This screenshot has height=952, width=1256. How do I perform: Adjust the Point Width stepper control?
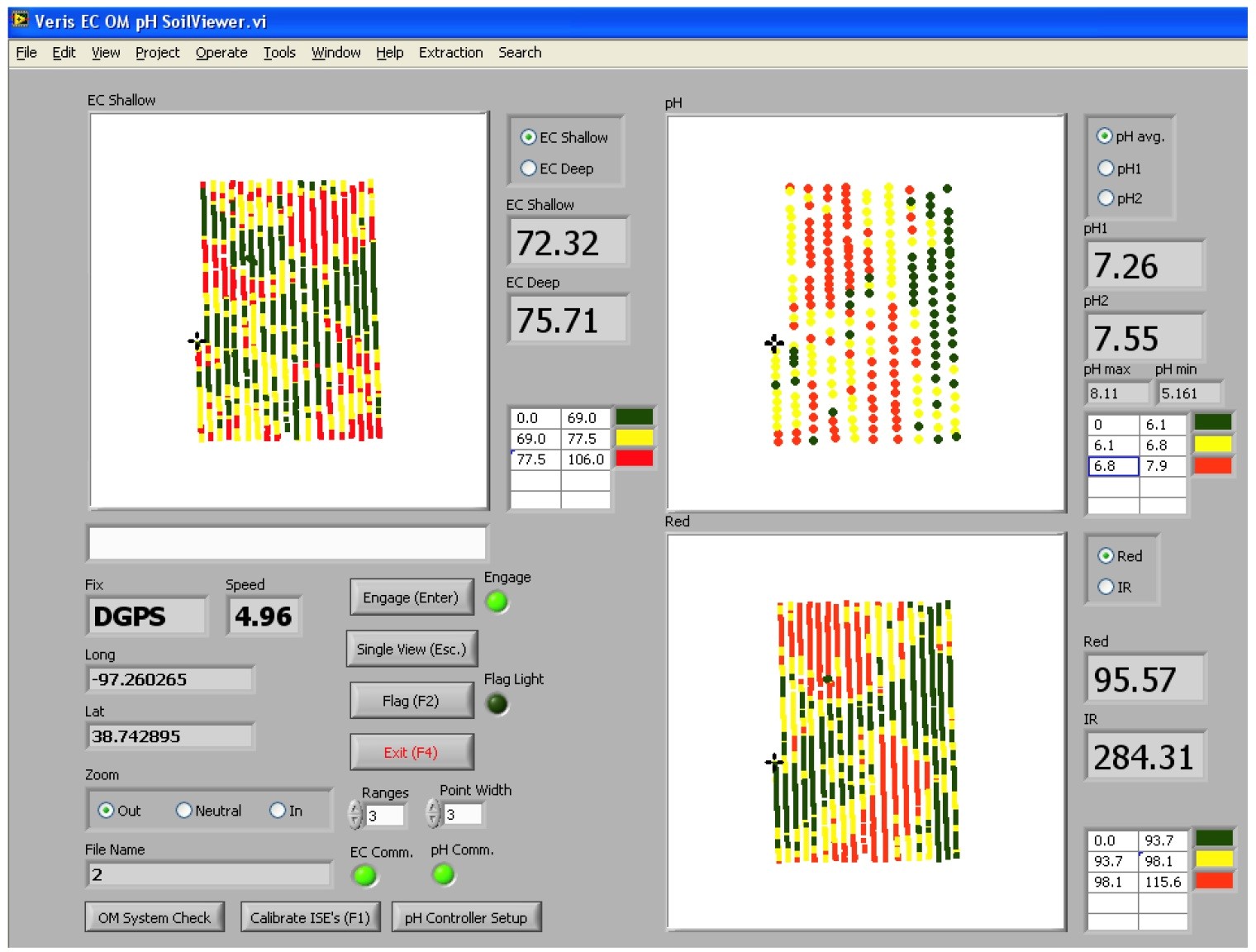(x=433, y=814)
